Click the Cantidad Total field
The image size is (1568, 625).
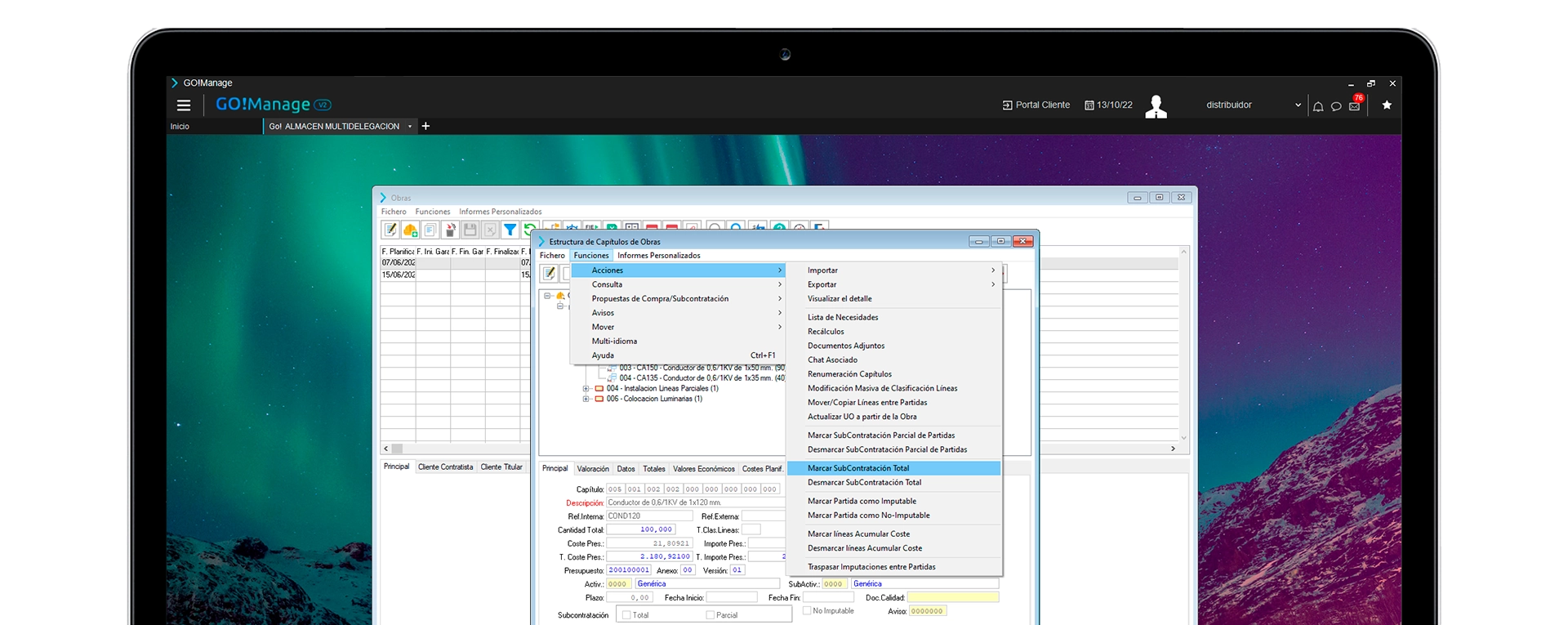coord(640,530)
